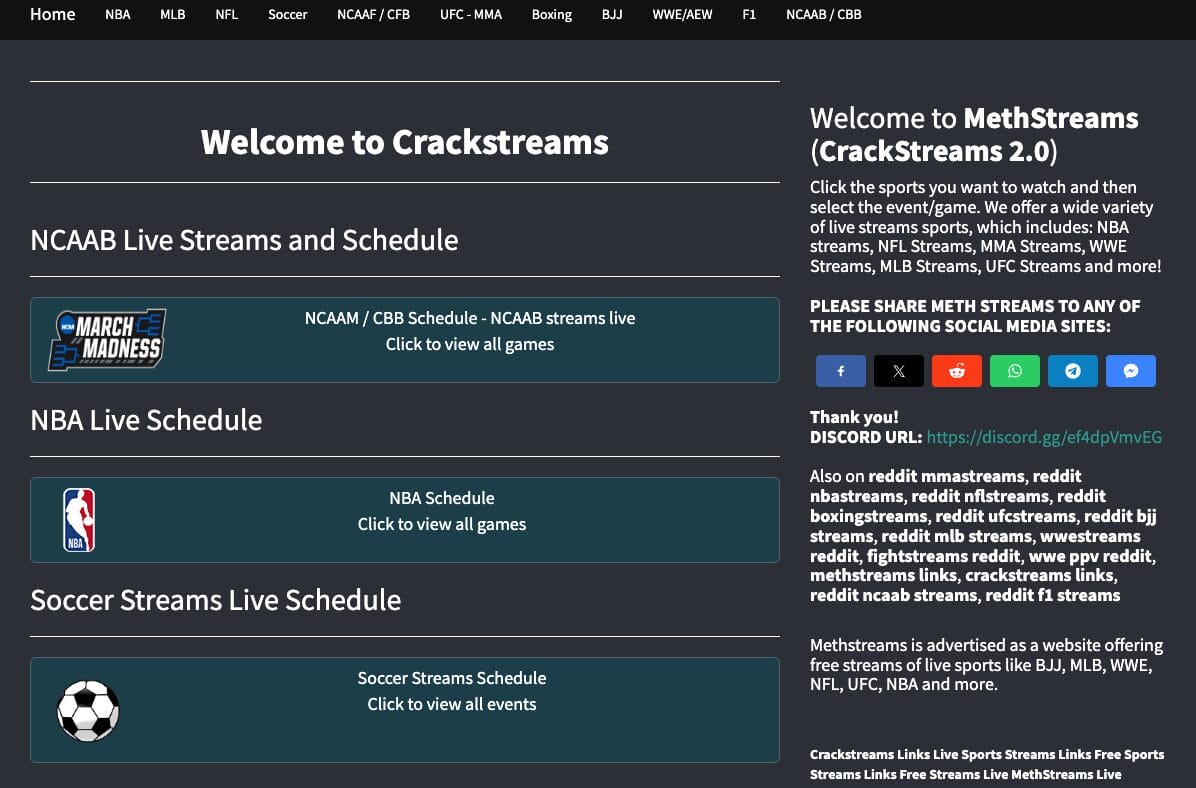1196x788 pixels.
Task: Share to X (Twitter)
Action: (x=898, y=370)
